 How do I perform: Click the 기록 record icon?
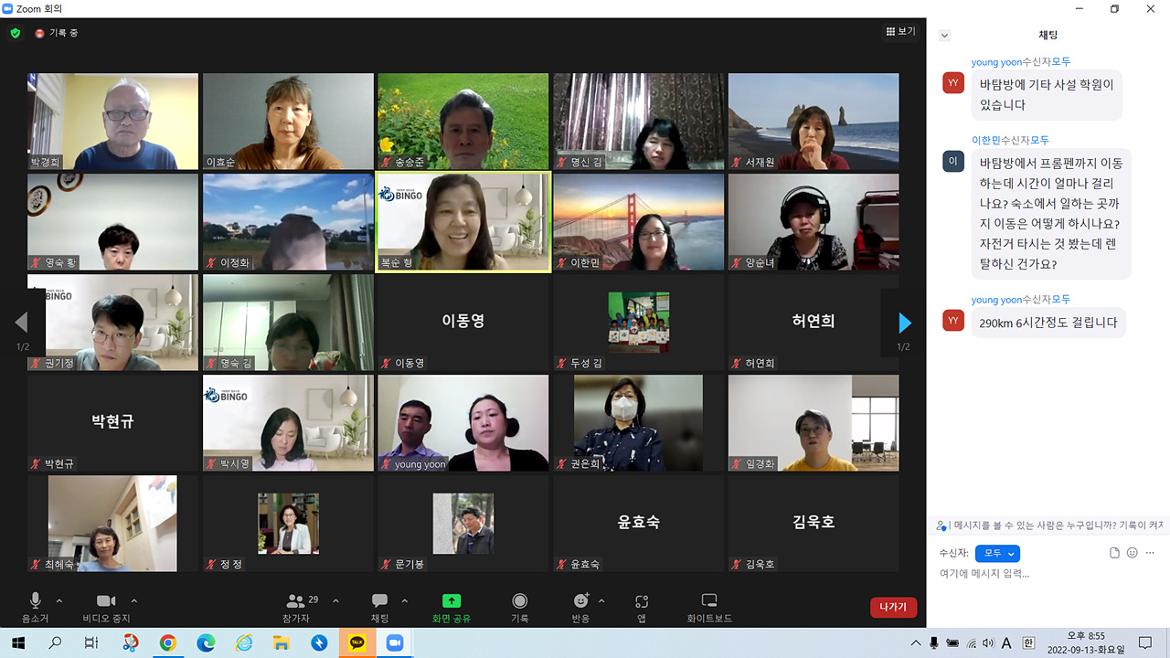[519, 601]
